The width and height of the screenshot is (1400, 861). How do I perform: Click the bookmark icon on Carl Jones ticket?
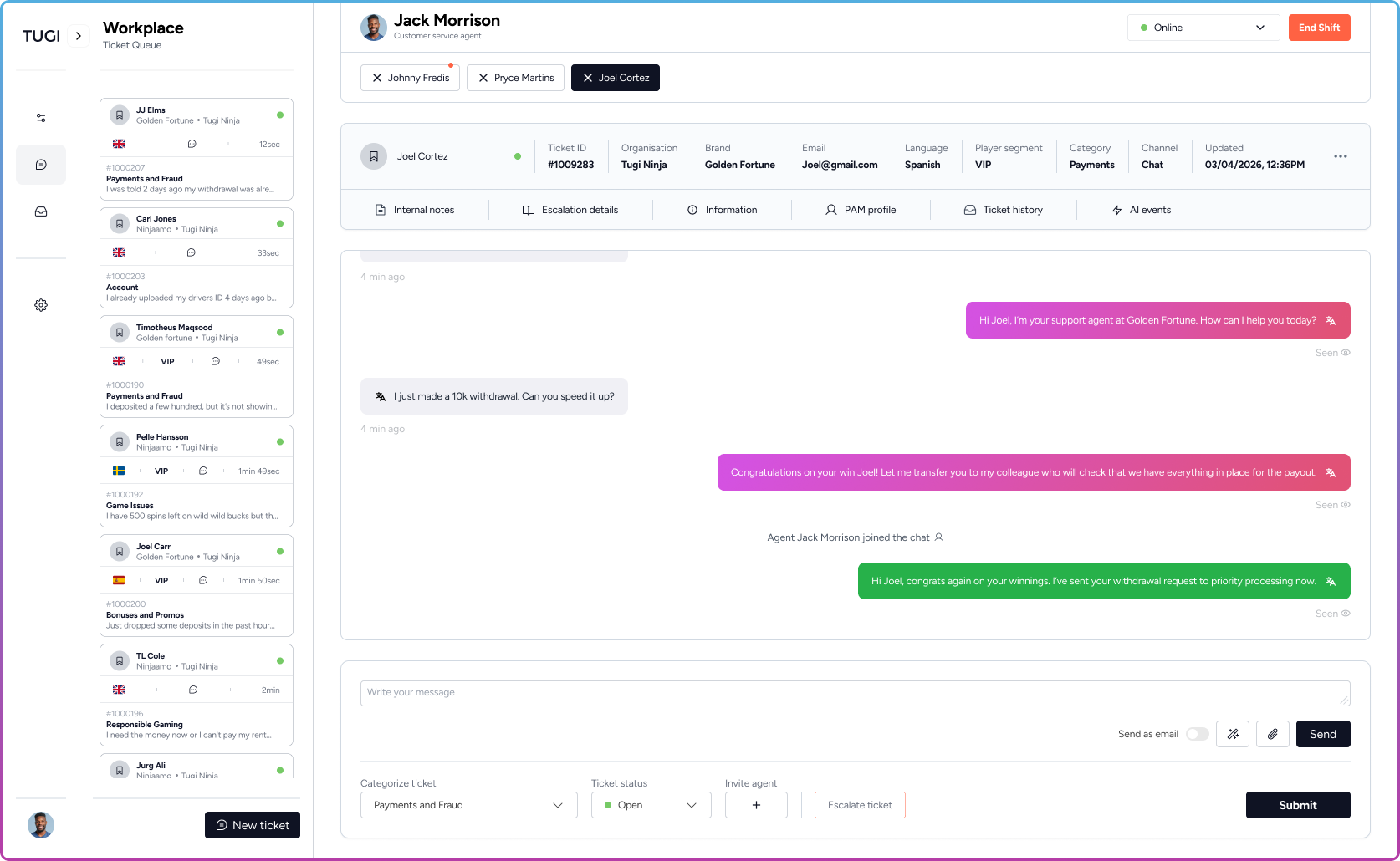120,224
